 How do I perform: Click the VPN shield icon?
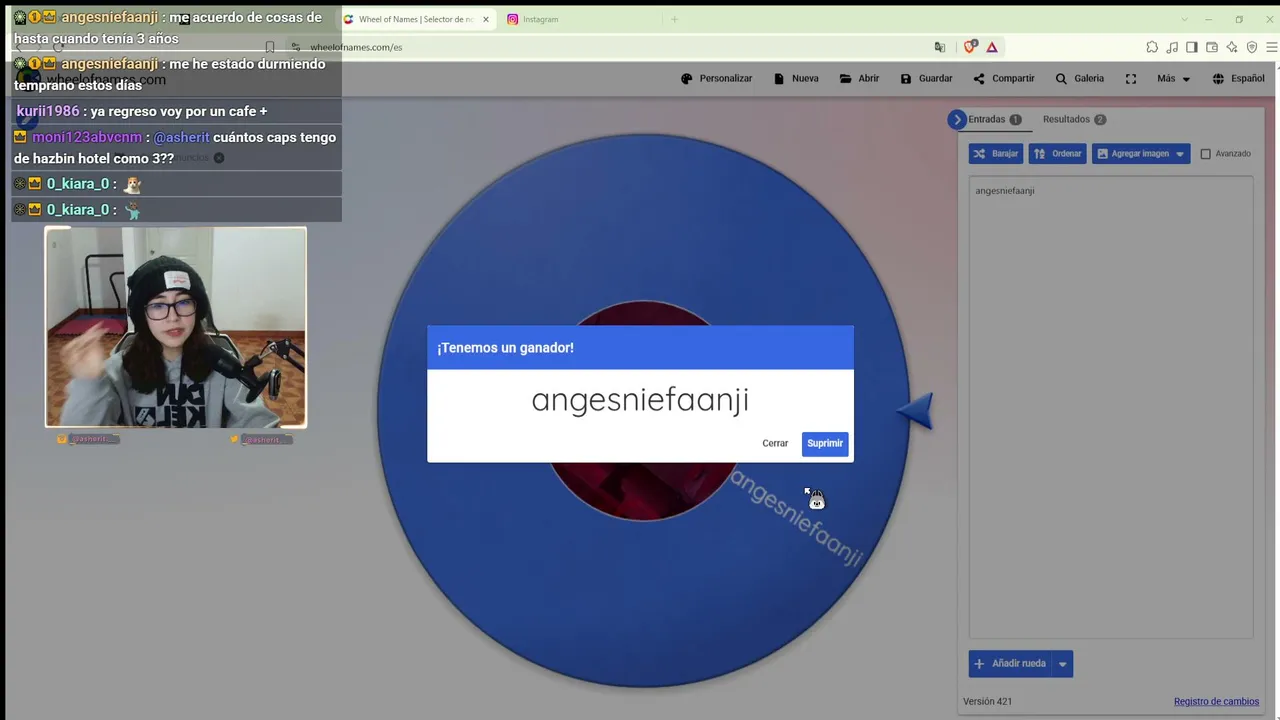1252,47
